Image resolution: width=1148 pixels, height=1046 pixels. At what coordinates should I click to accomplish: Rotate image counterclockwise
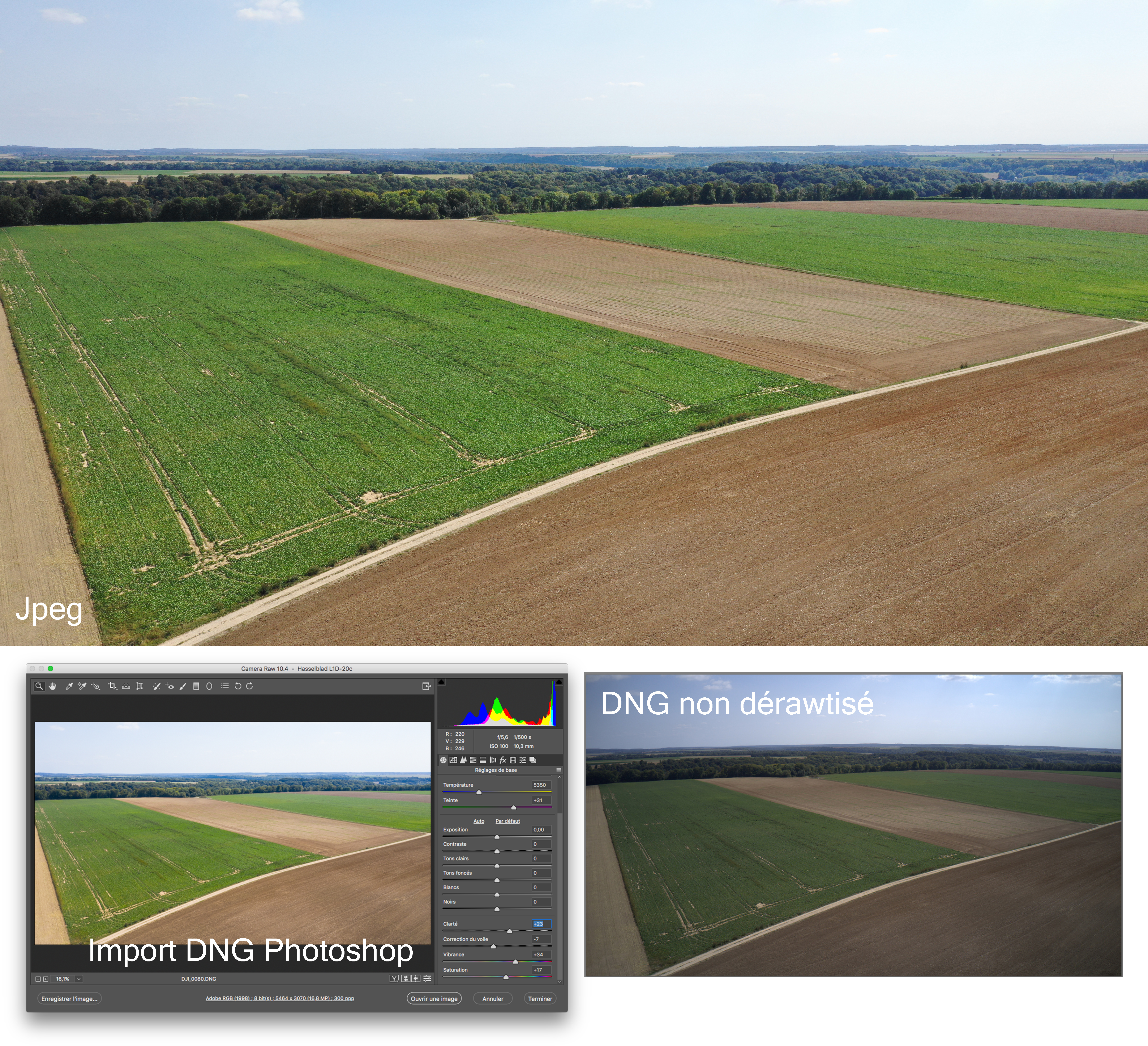pos(238,686)
